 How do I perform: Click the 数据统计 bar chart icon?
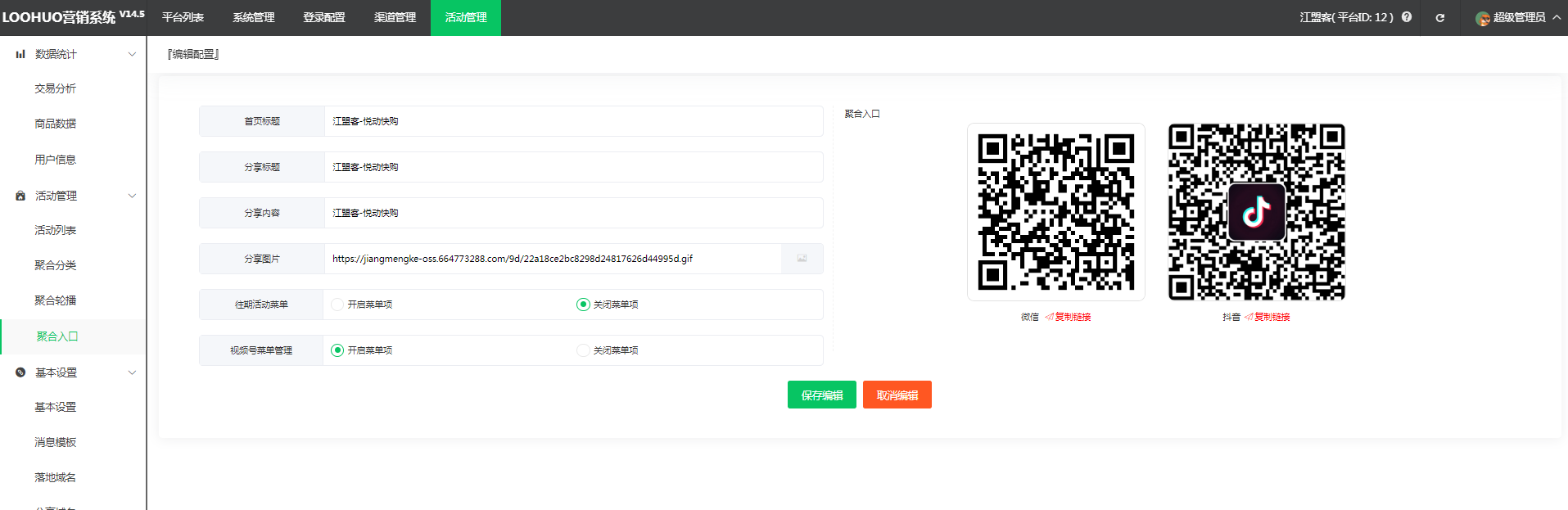20,54
